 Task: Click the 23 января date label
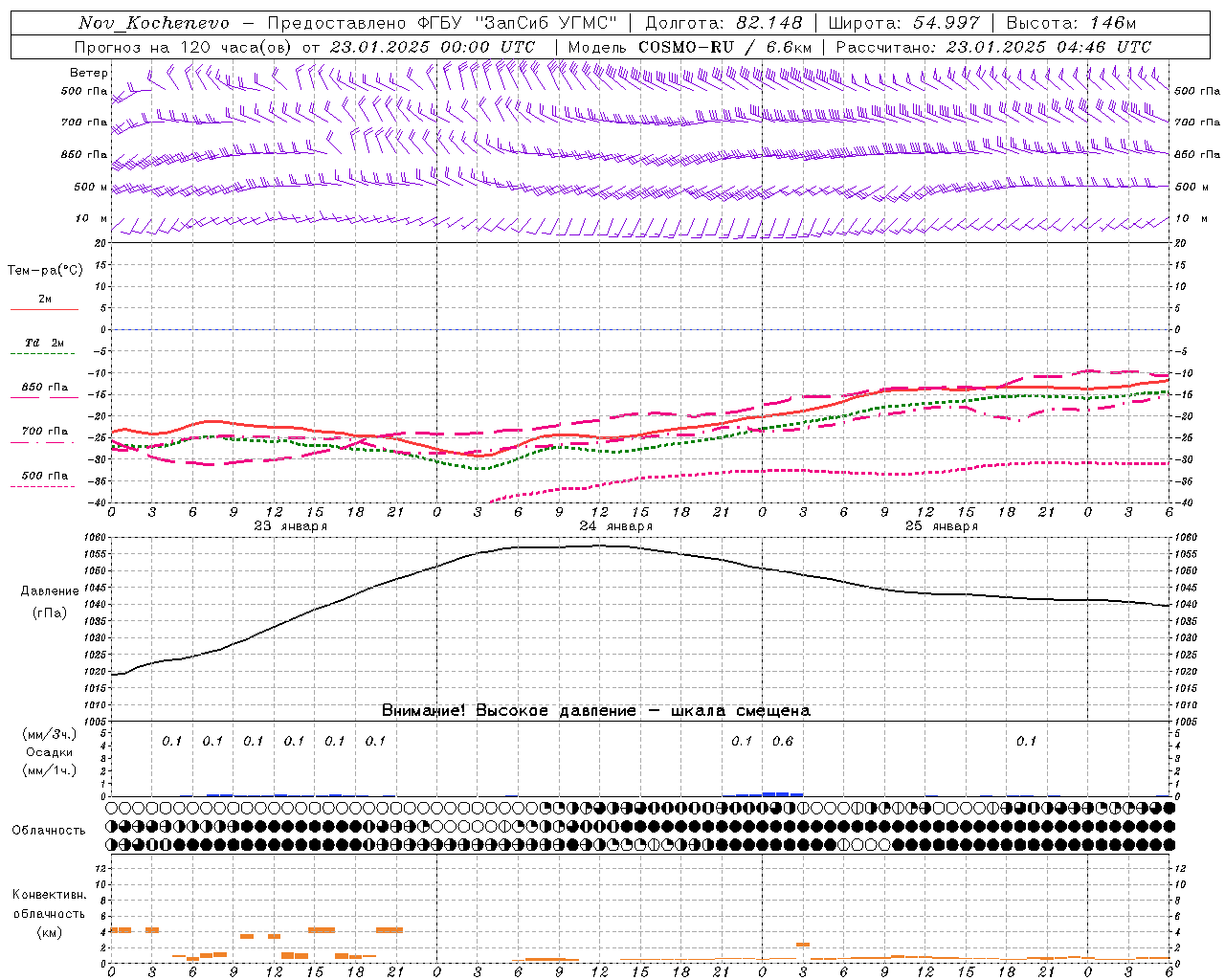click(290, 526)
